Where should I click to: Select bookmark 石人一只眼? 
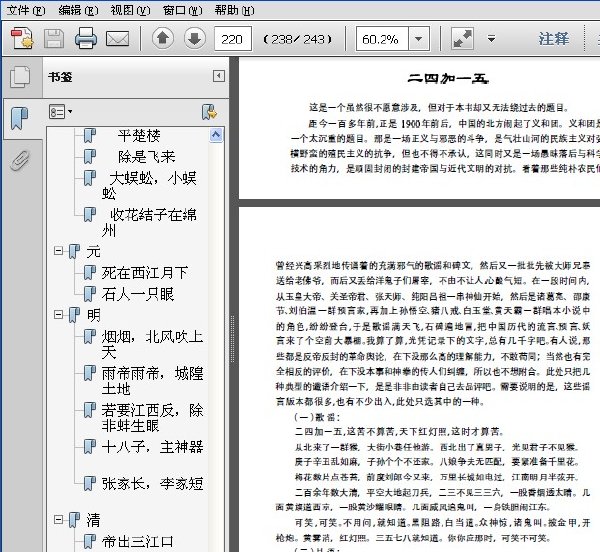pos(138,294)
